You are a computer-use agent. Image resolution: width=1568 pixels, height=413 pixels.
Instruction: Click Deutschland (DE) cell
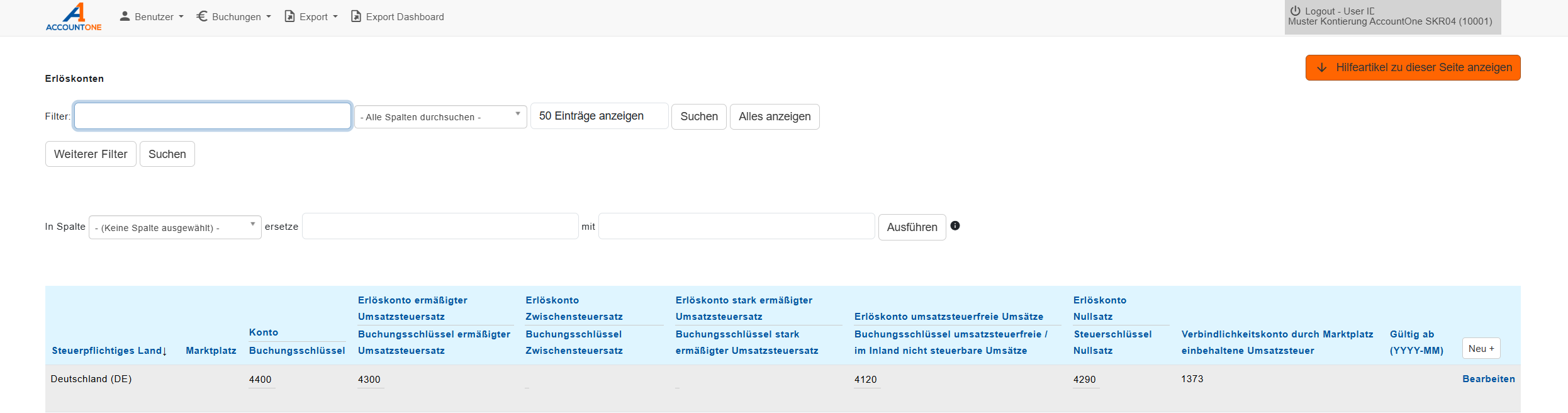(x=91, y=379)
